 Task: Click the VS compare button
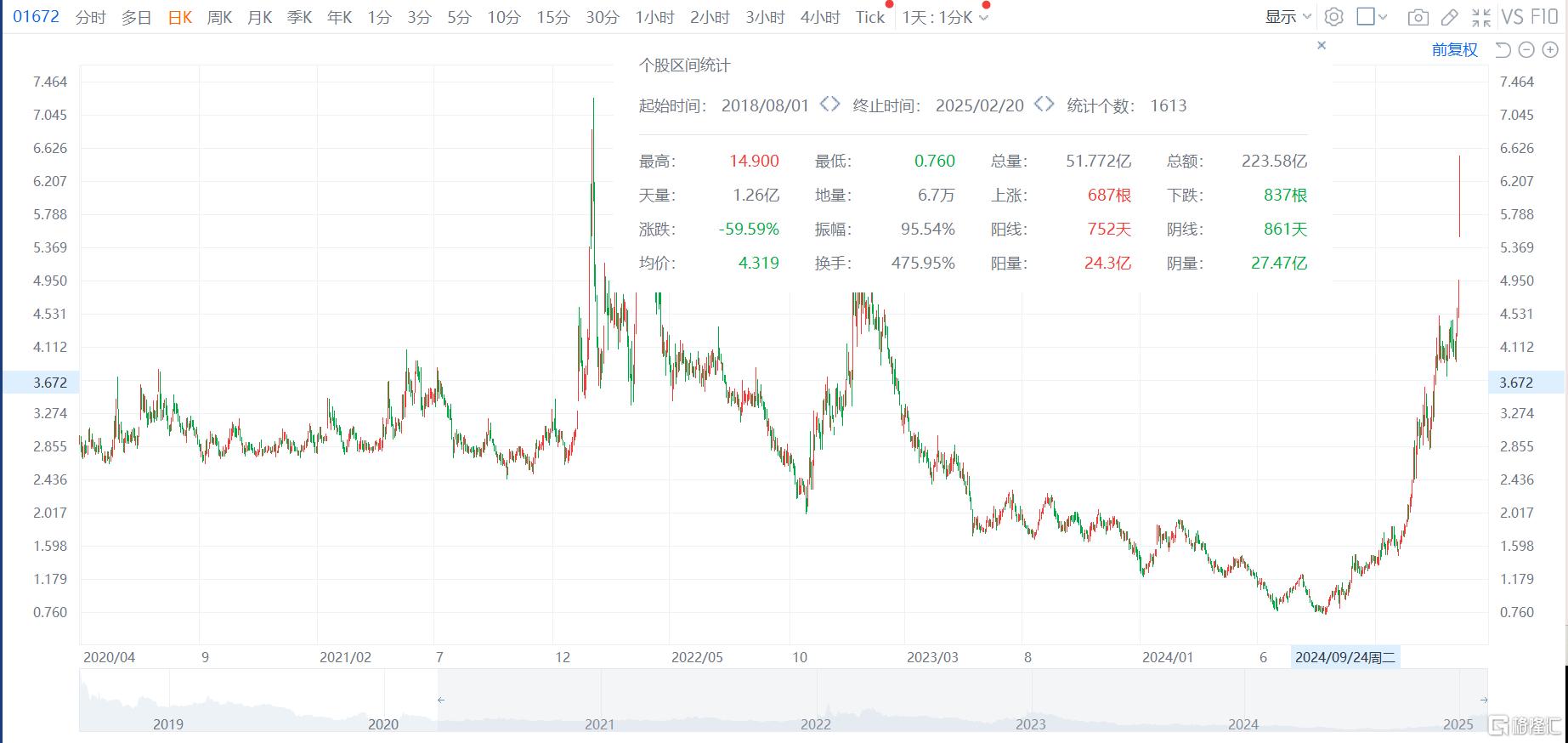click(1512, 17)
